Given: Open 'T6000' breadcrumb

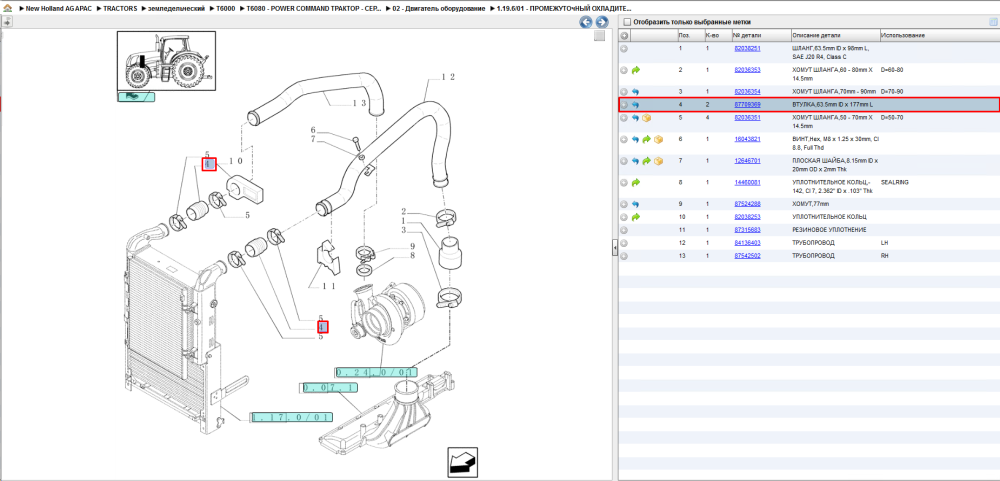Looking at the screenshot, I should [226, 9].
